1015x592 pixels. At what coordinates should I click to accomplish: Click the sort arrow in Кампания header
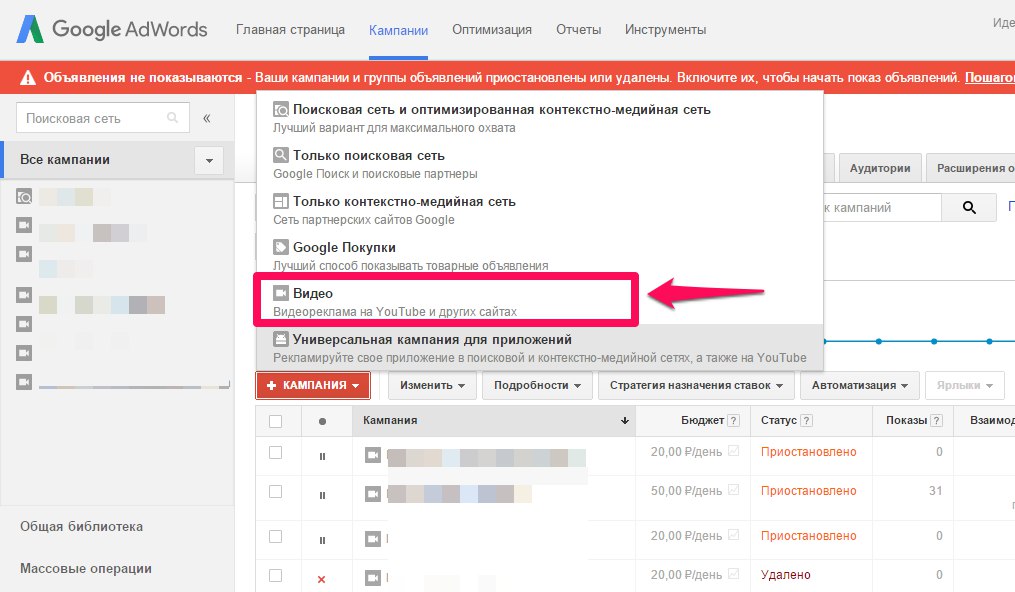pos(625,421)
